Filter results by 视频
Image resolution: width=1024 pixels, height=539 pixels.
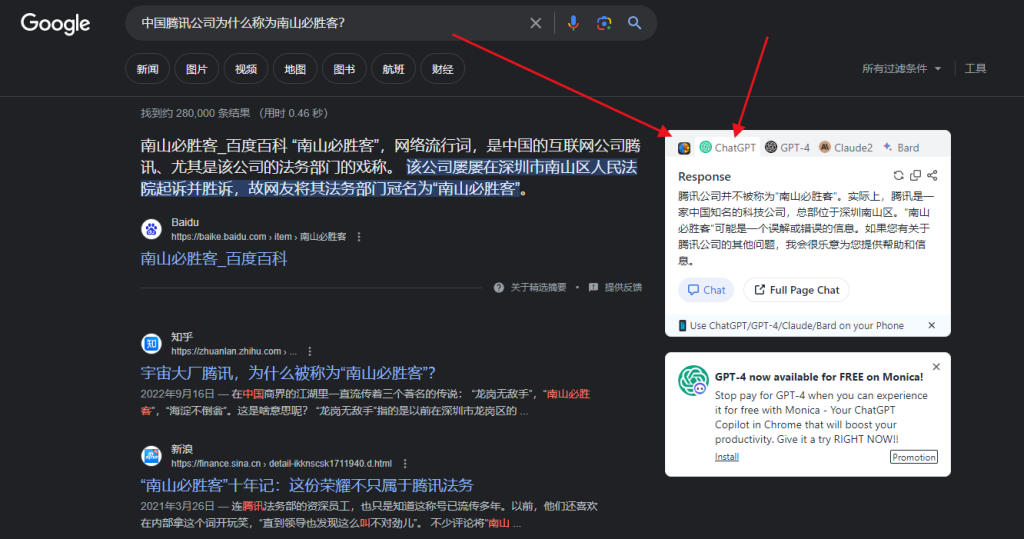point(246,69)
